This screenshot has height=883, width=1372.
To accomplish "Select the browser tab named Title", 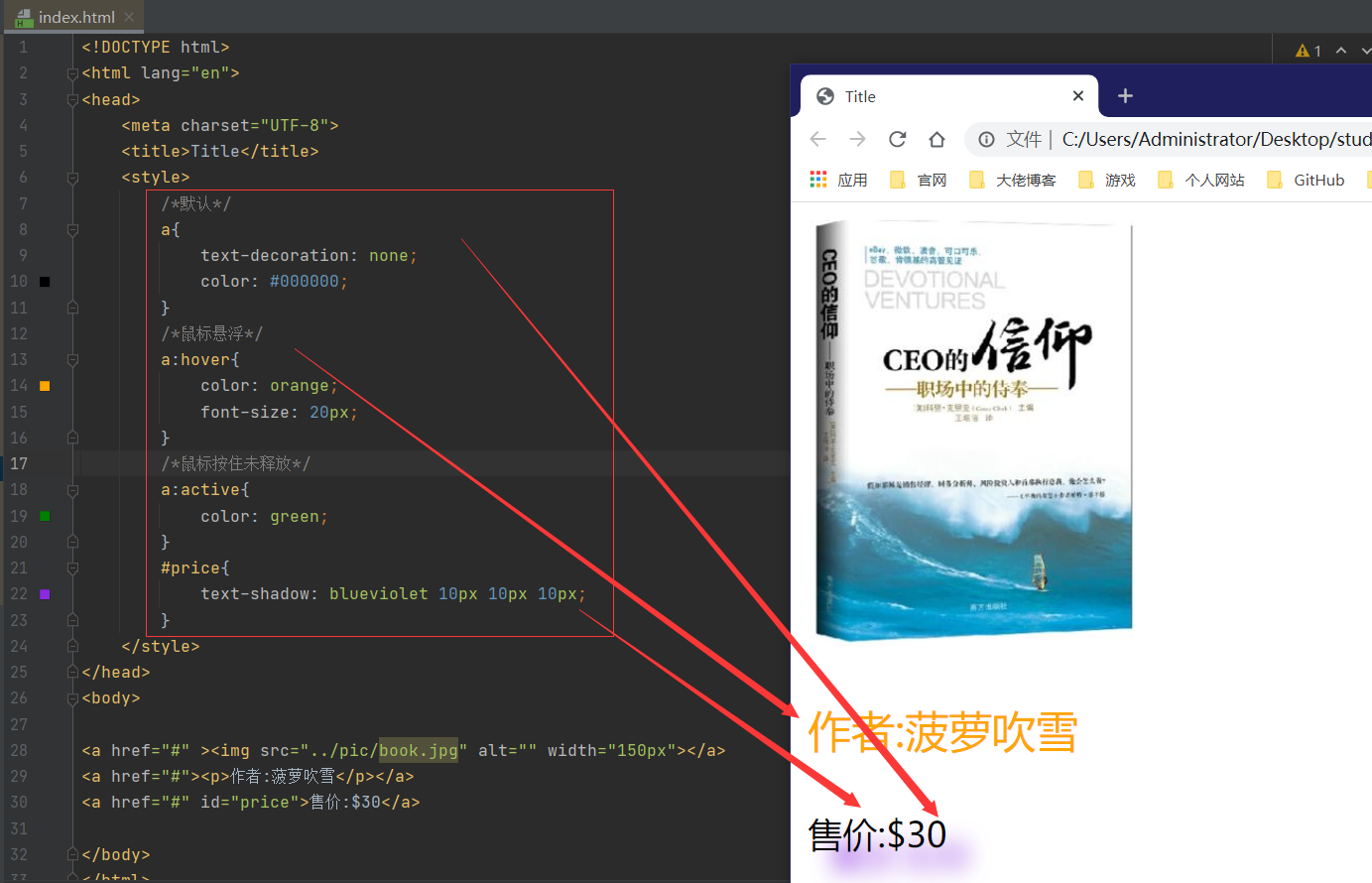I will click(x=948, y=96).
